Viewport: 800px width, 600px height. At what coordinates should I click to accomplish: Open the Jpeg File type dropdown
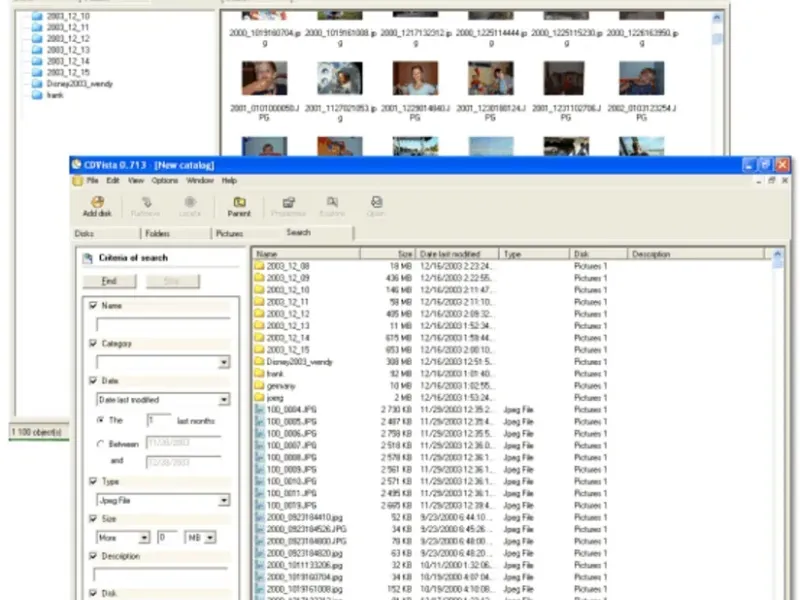[x=223, y=500]
